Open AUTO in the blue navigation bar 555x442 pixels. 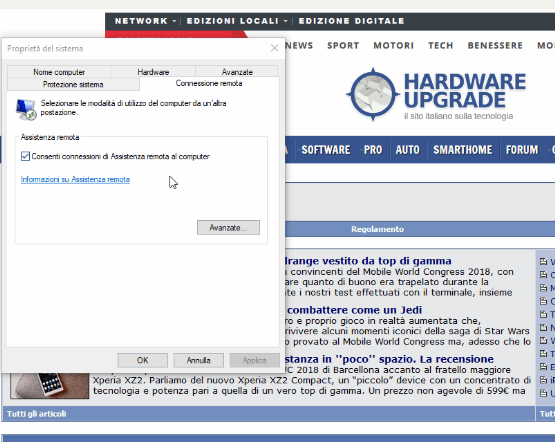pos(407,150)
